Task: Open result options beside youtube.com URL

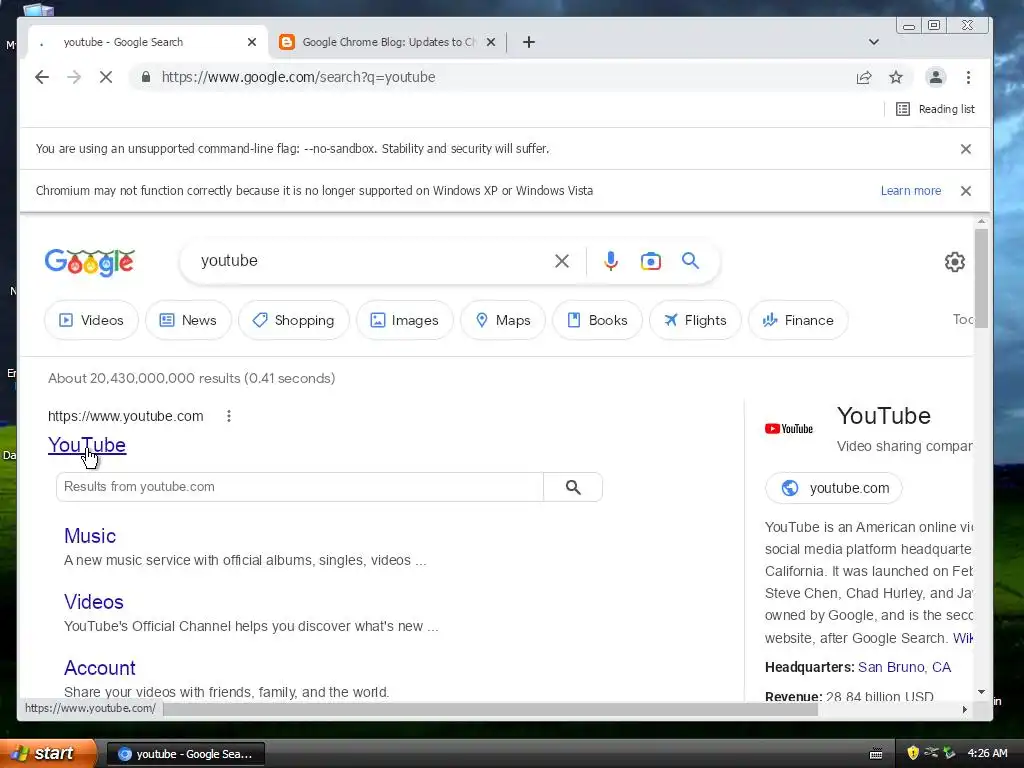Action: (x=229, y=416)
